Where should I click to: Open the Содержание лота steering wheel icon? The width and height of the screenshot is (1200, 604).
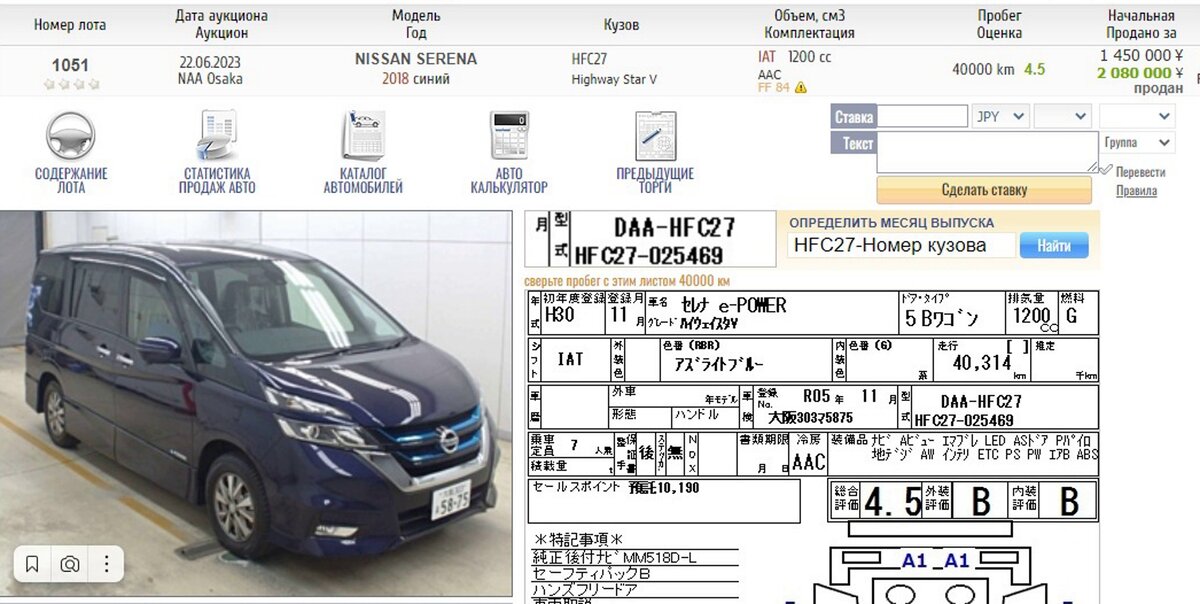(70, 135)
